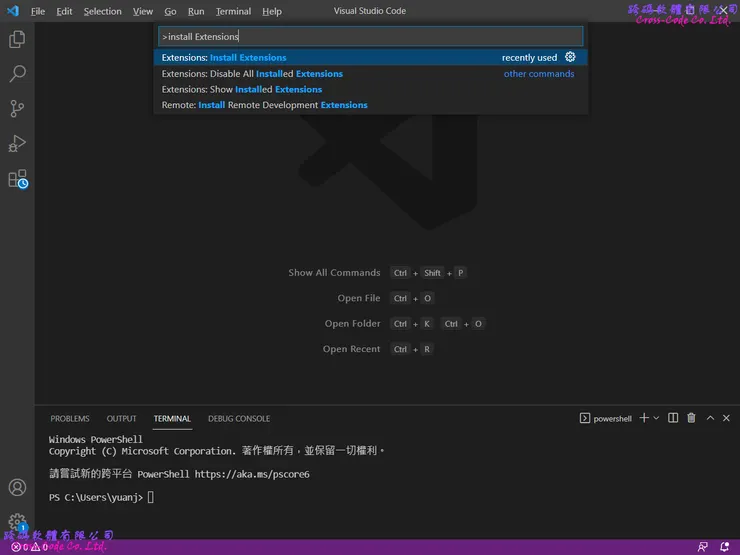Open the Selection menu
The width and height of the screenshot is (740, 555).
coord(102,11)
